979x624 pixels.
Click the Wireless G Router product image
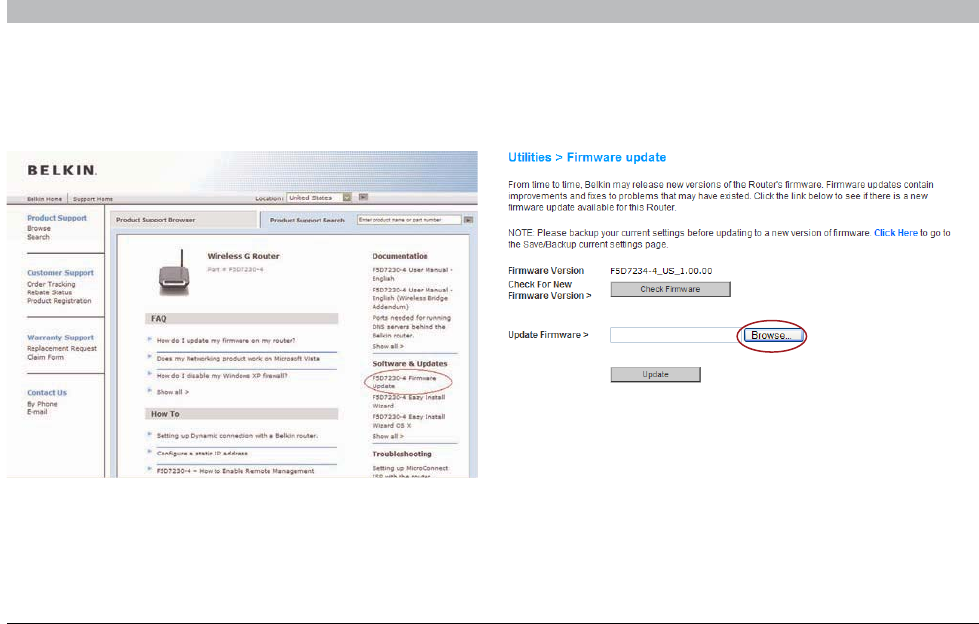pos(174,273)
